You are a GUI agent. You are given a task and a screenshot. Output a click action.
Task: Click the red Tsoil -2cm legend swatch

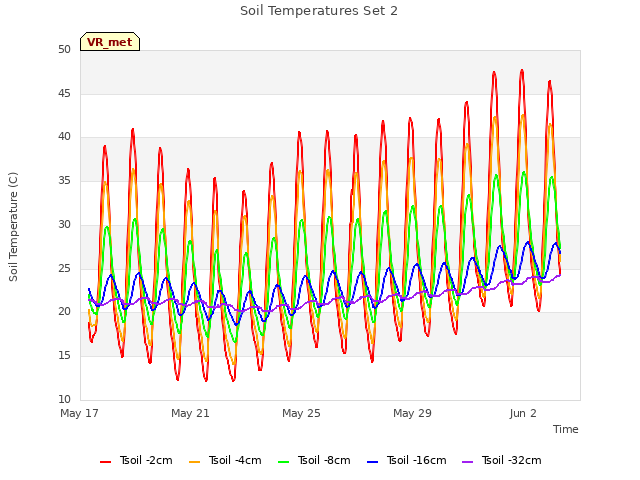105,462
